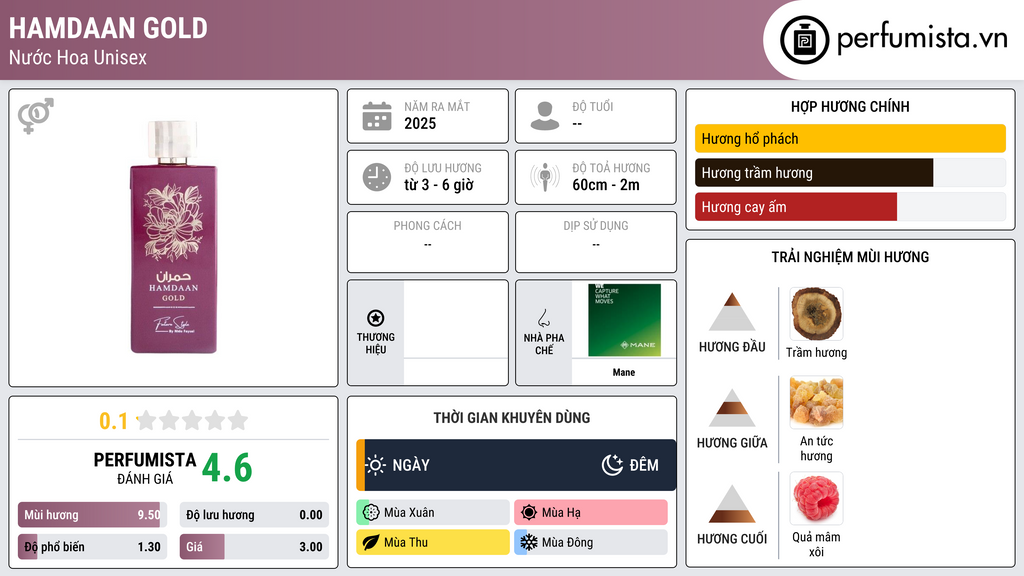Click the HAMDAAN GOLD title
Viewport: 1024px width, 576px height.
tap(108, 28)
